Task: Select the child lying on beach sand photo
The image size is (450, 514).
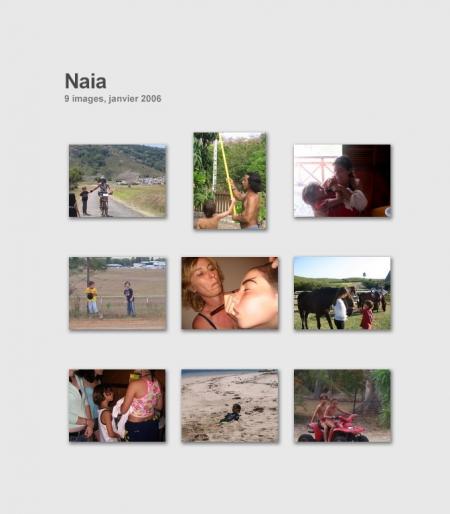Action: click(230, 406)
